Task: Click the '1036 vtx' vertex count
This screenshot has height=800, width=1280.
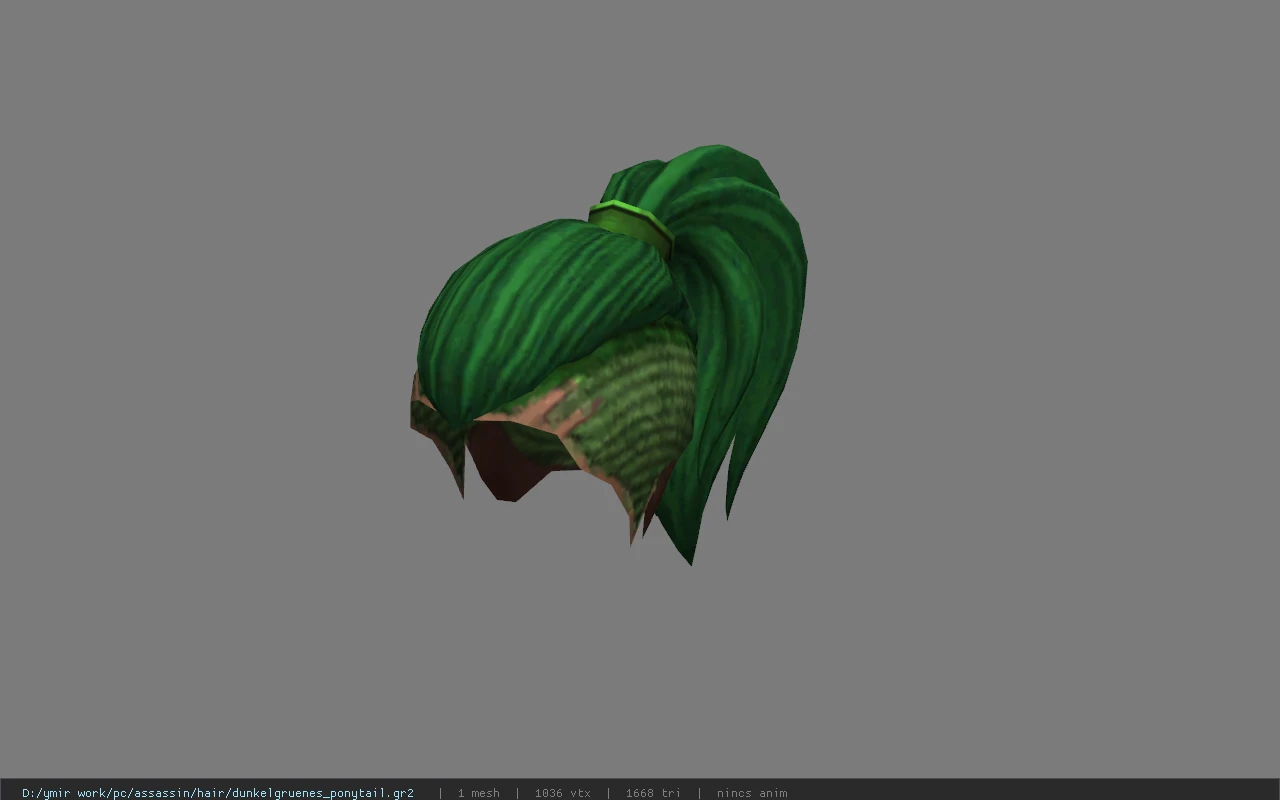Action: tap(562, 793)
